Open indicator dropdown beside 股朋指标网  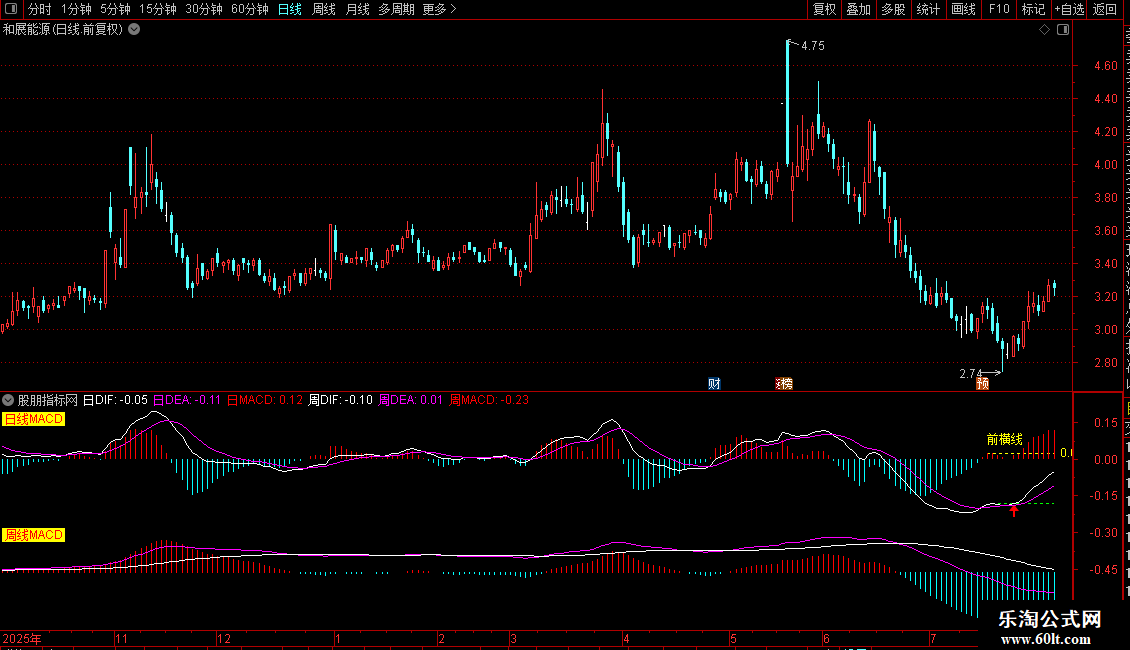[8, 399]
